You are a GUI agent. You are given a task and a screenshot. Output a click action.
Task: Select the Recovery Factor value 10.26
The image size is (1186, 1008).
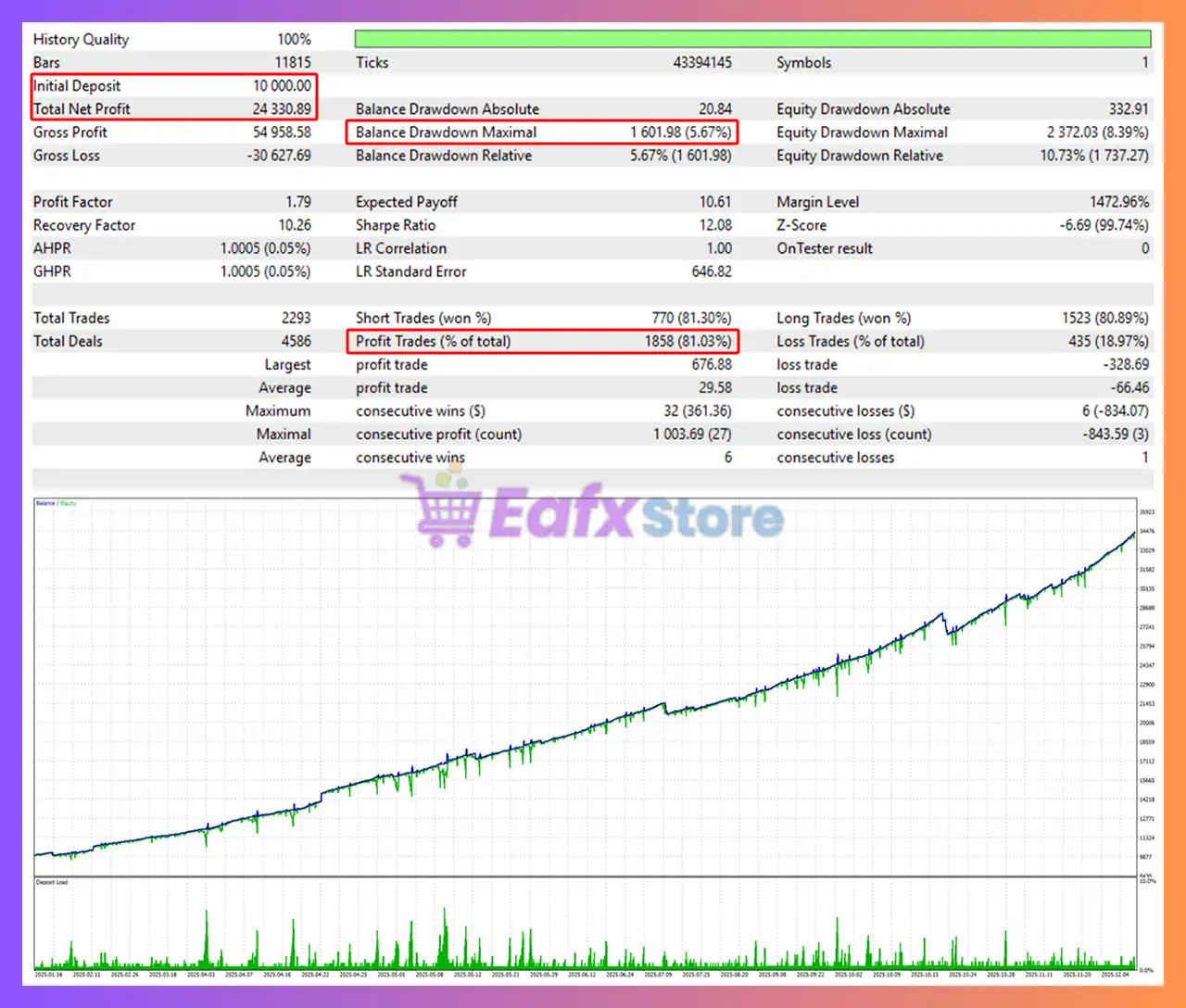295,225
